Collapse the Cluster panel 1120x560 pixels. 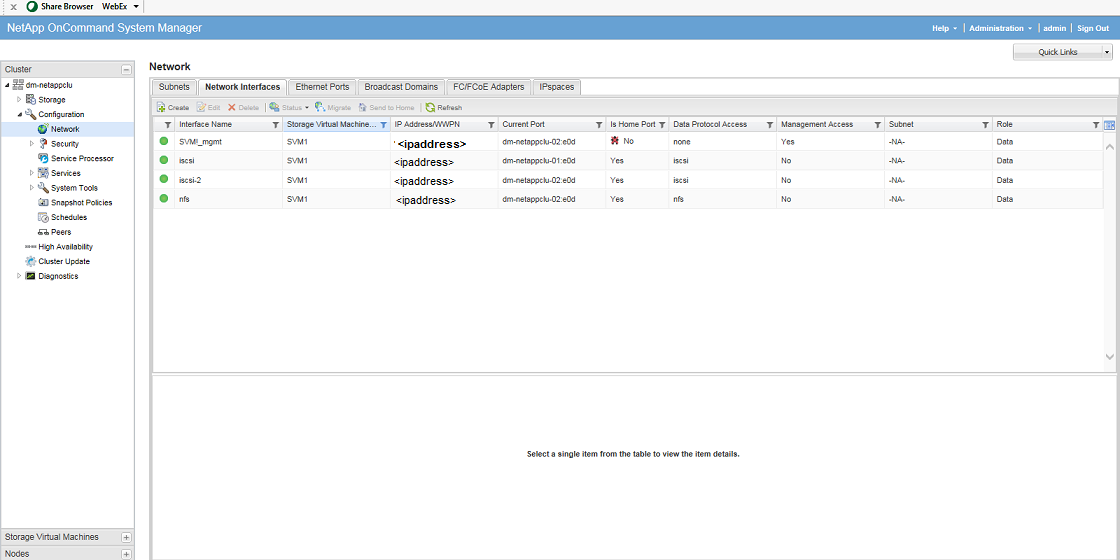[x=126, y=69]
